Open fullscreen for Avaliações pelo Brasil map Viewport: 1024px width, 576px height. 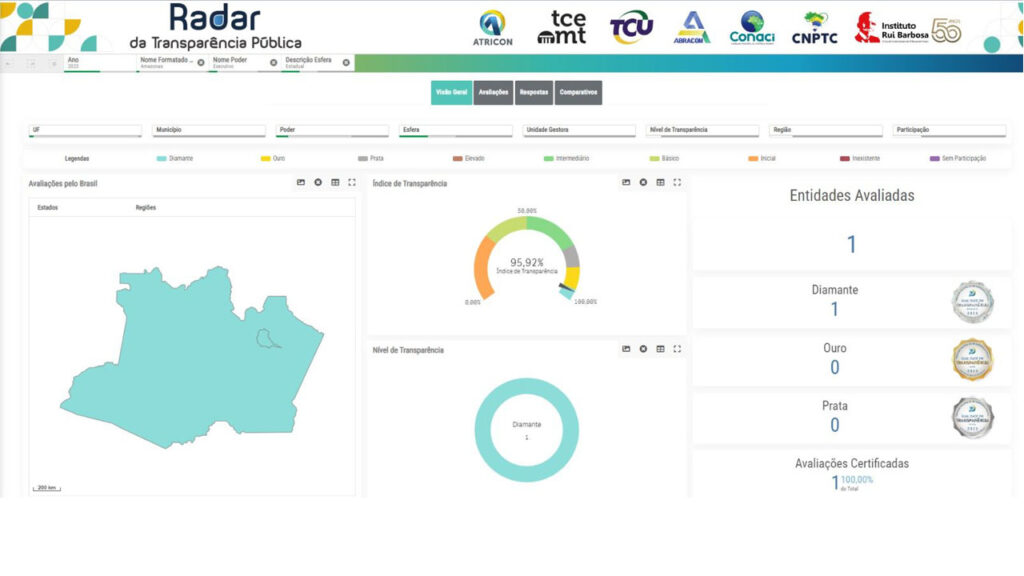click(x=352, y=182)
